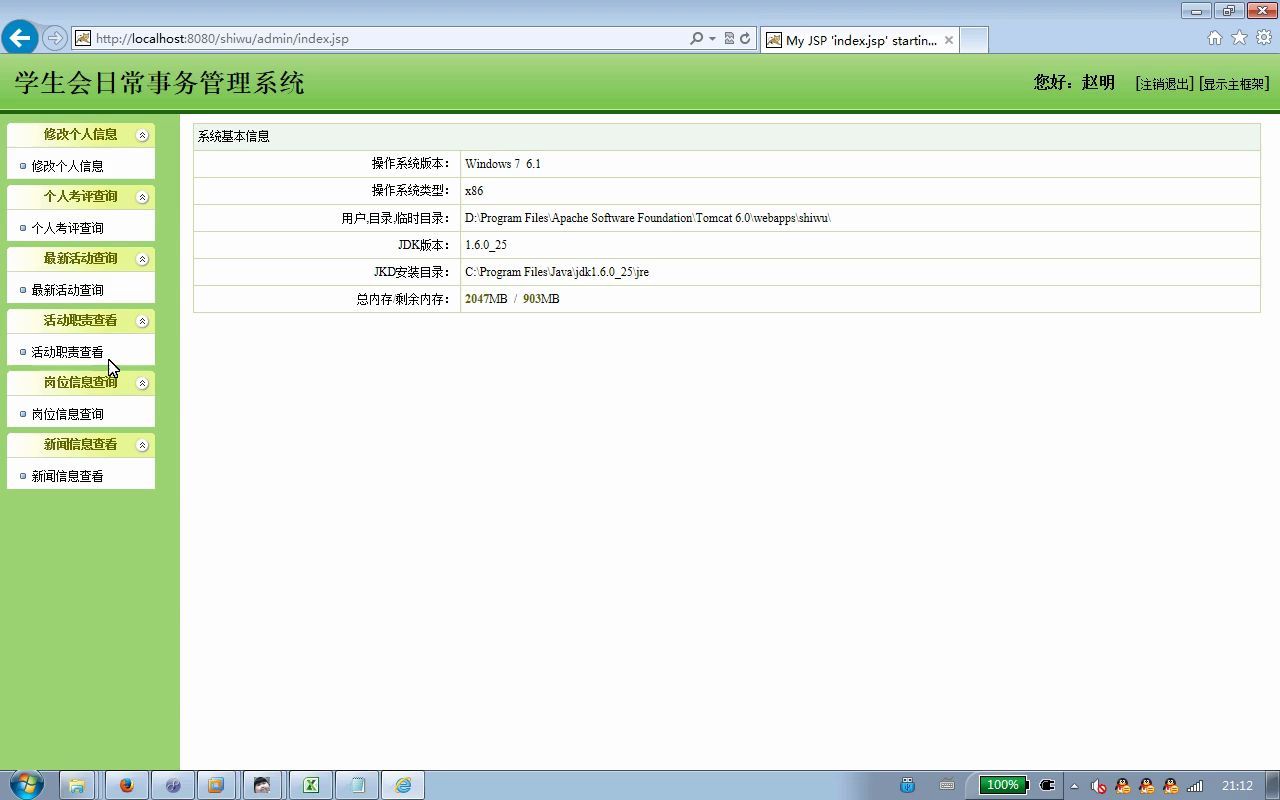Click the network signal icon in the tray

[1195, 786]
